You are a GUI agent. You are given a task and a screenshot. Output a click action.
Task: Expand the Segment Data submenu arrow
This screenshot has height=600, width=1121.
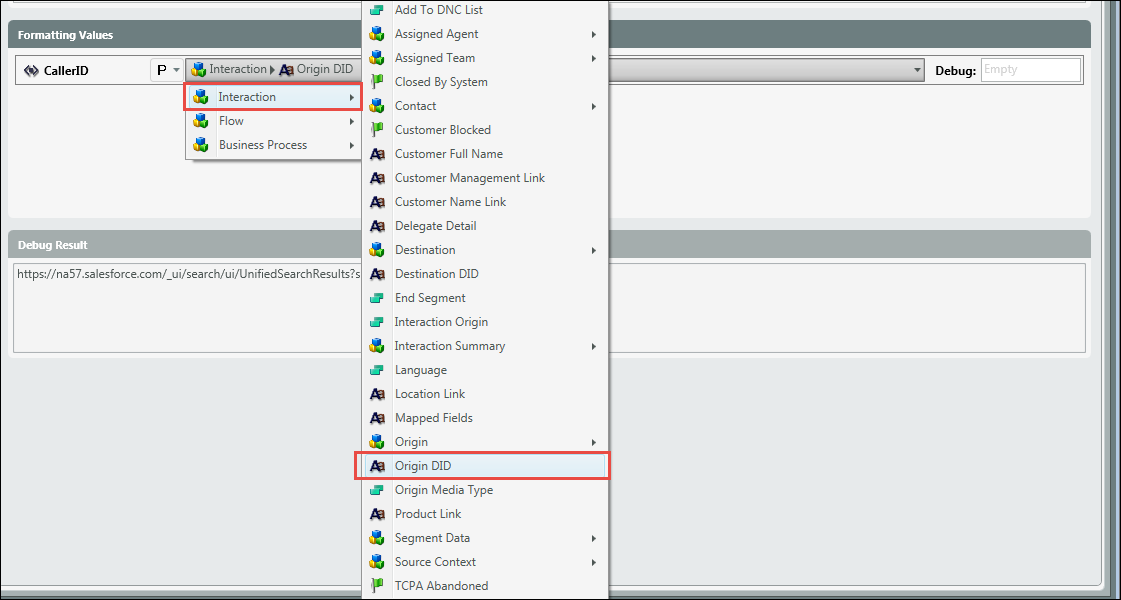coord(594,538)
